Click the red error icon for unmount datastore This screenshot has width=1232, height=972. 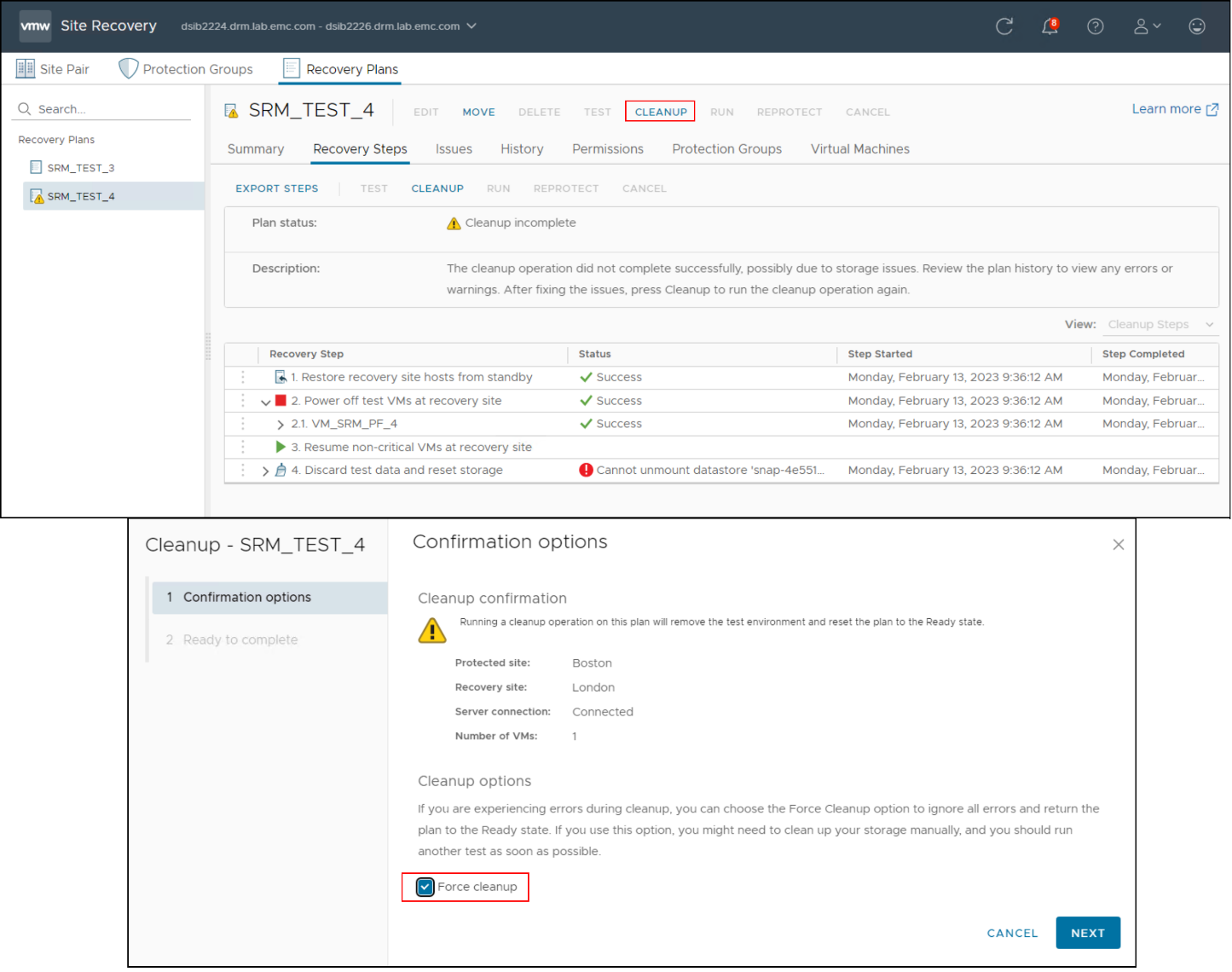[x=586, y=470]
